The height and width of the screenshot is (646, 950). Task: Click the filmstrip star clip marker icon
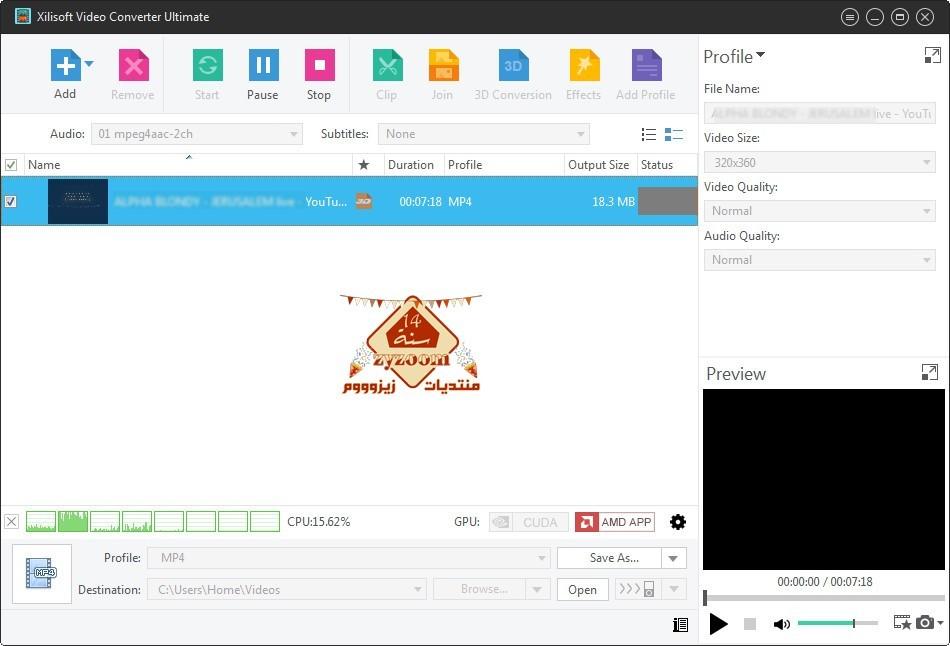tap(902, 622)
